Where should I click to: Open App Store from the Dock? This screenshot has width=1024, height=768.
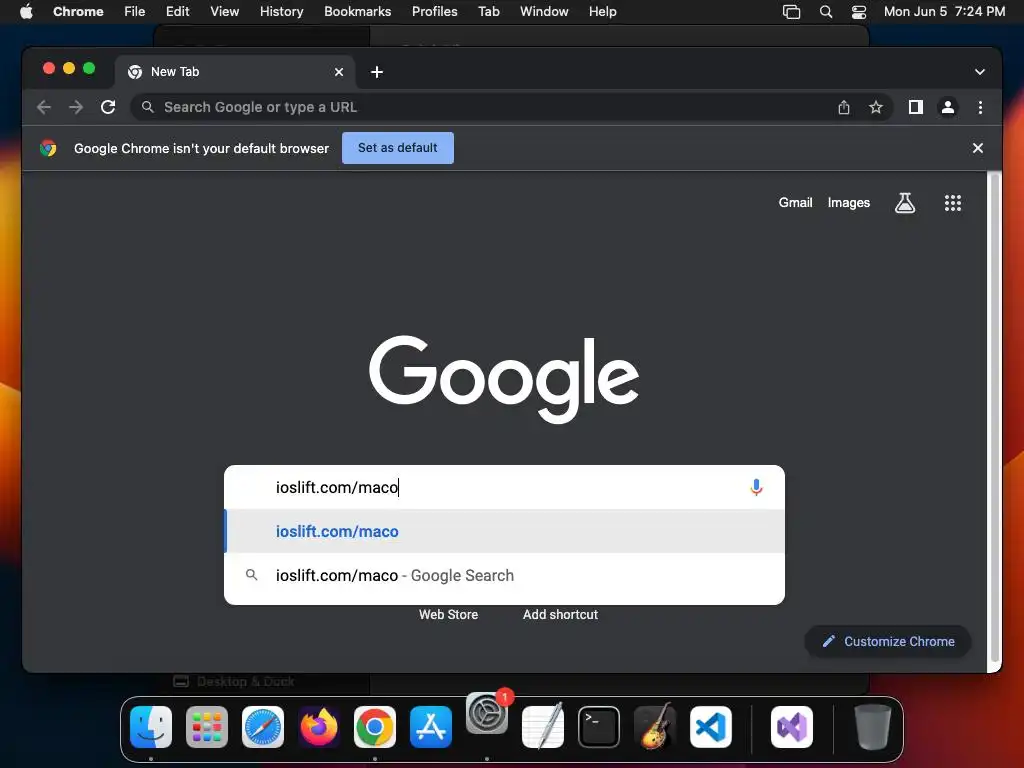(x=431, y=727)
